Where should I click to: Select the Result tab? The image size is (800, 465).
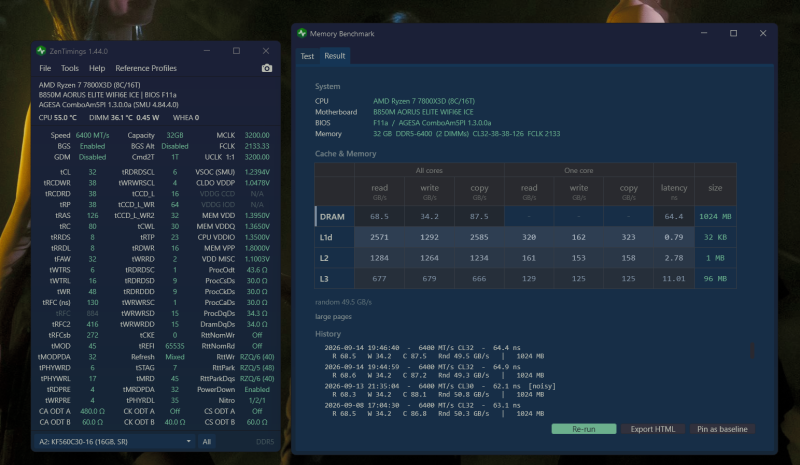click(335, 56)
